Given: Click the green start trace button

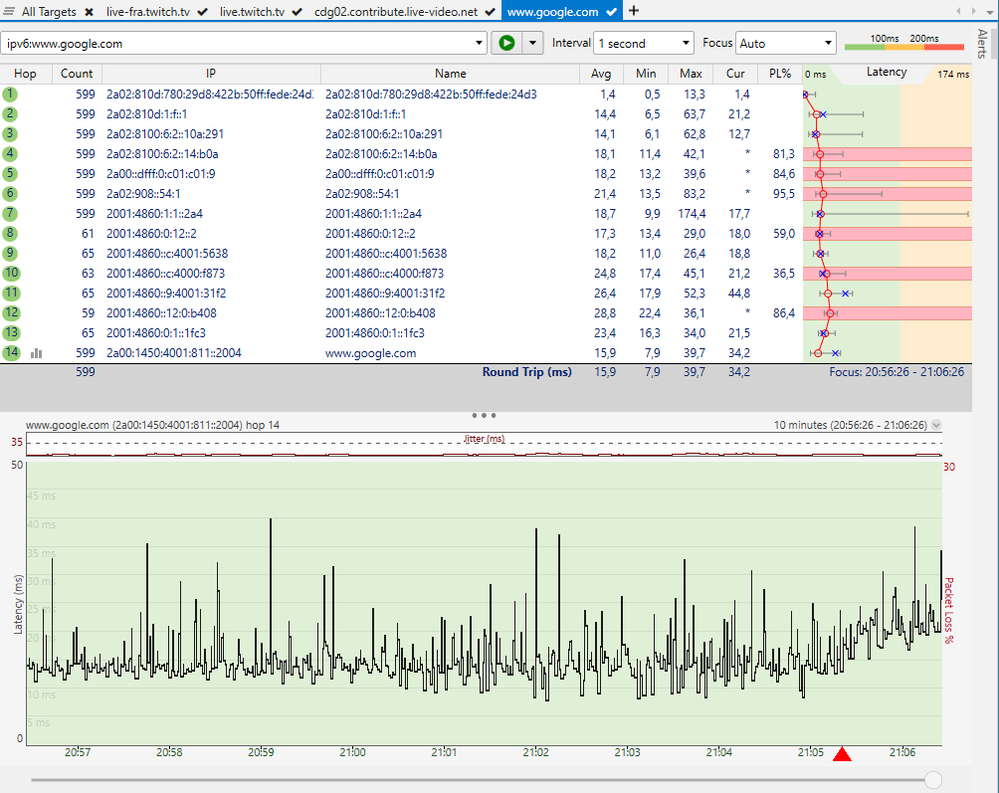Looking at the screenshot, I should [507, 43].
